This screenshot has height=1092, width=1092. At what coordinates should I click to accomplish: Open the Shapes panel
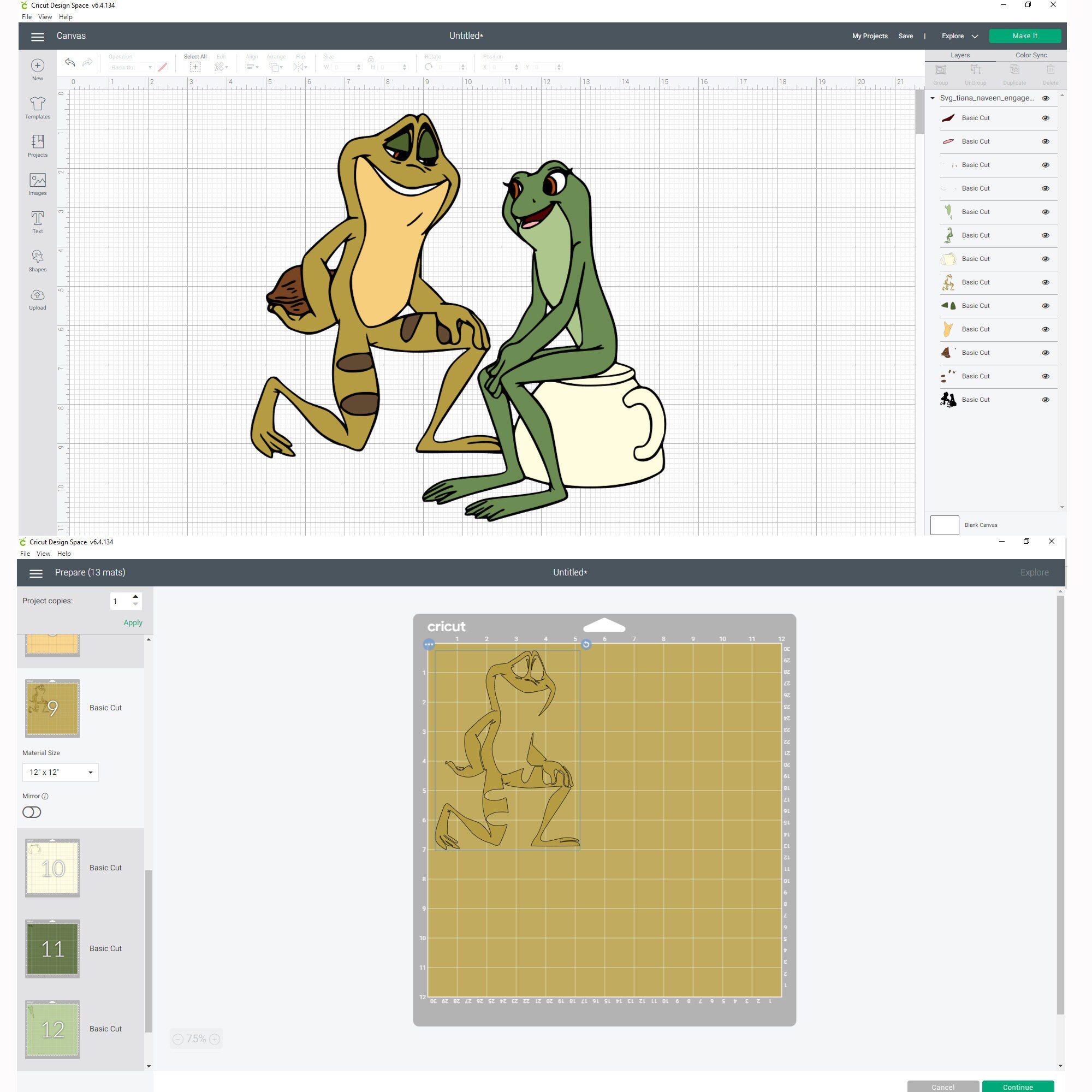(37, 260)
